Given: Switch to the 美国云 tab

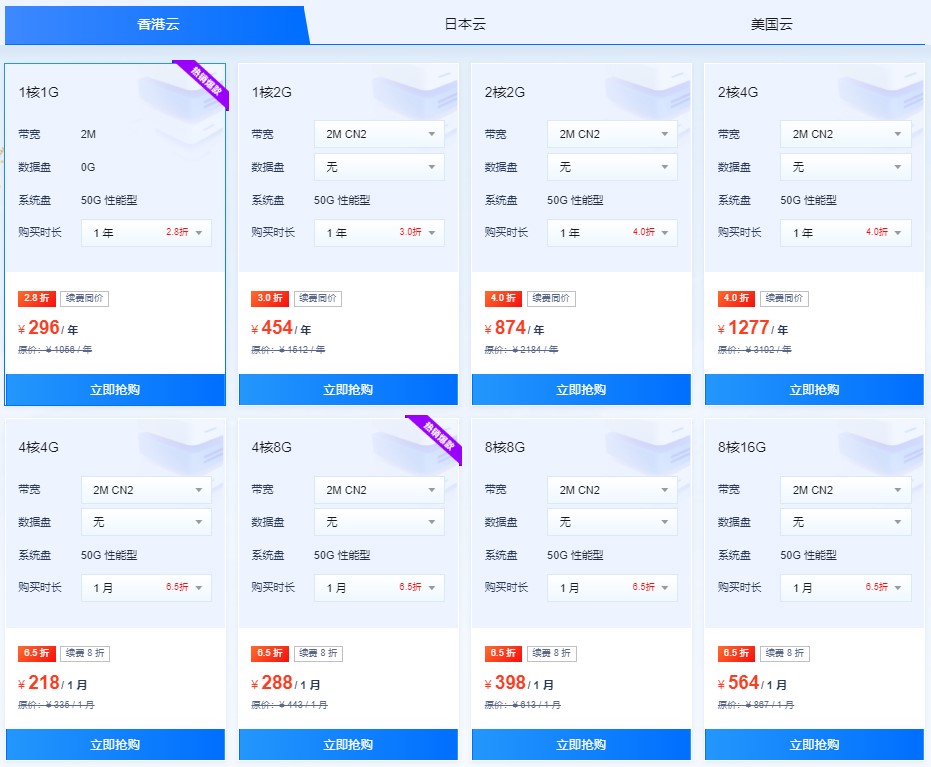Looking at the screenshot, I should [771, 24].
